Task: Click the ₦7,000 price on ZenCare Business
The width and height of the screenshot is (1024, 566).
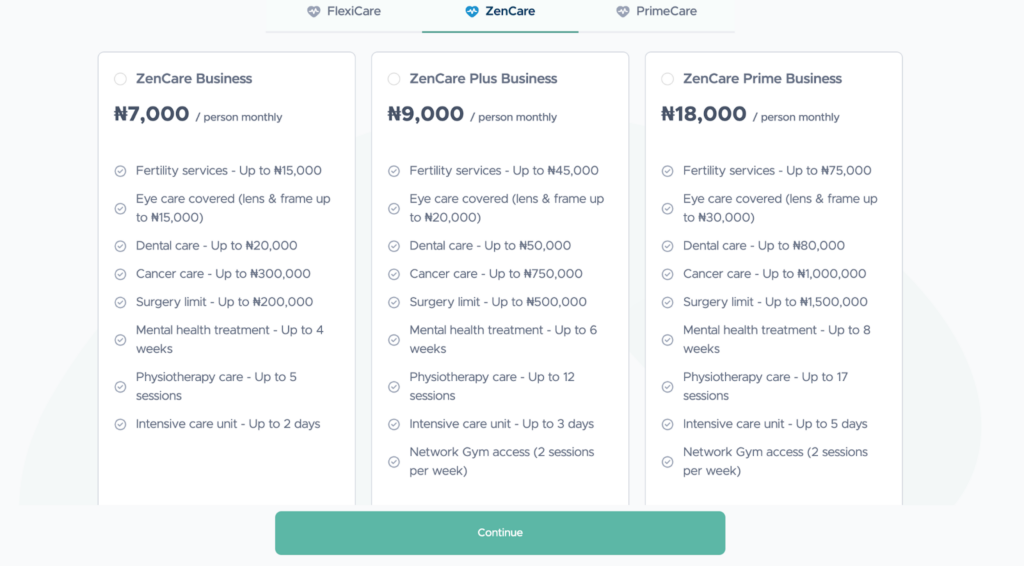Action: coord(152,114)
